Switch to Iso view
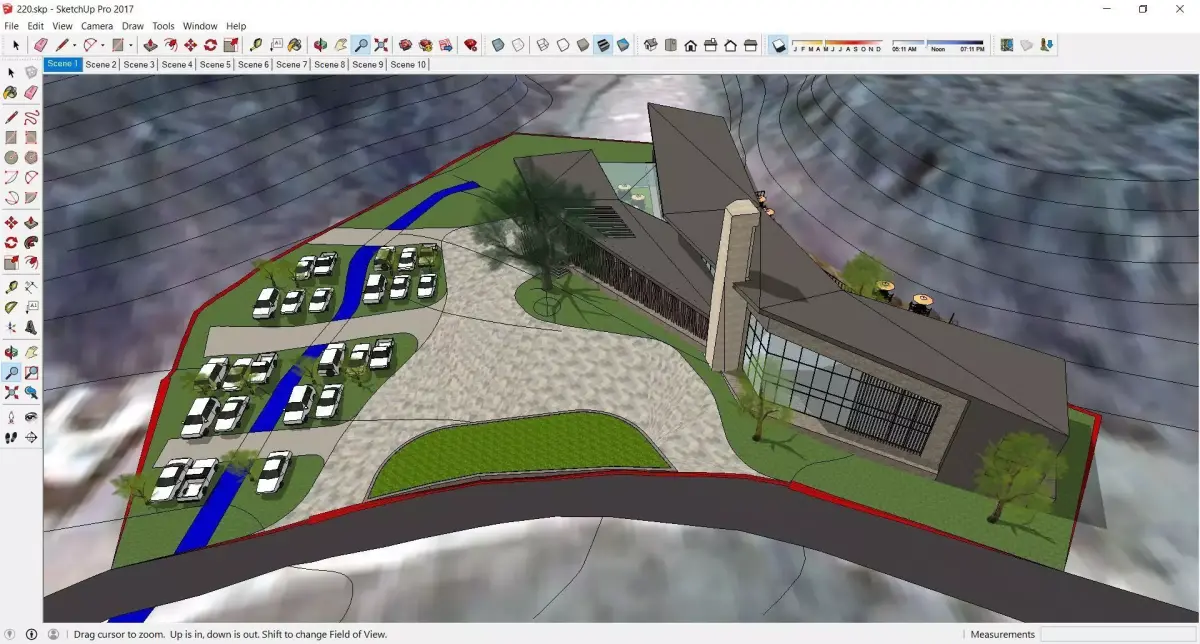Viewport: 1200px width, 644px height. [x=650, y=45]
